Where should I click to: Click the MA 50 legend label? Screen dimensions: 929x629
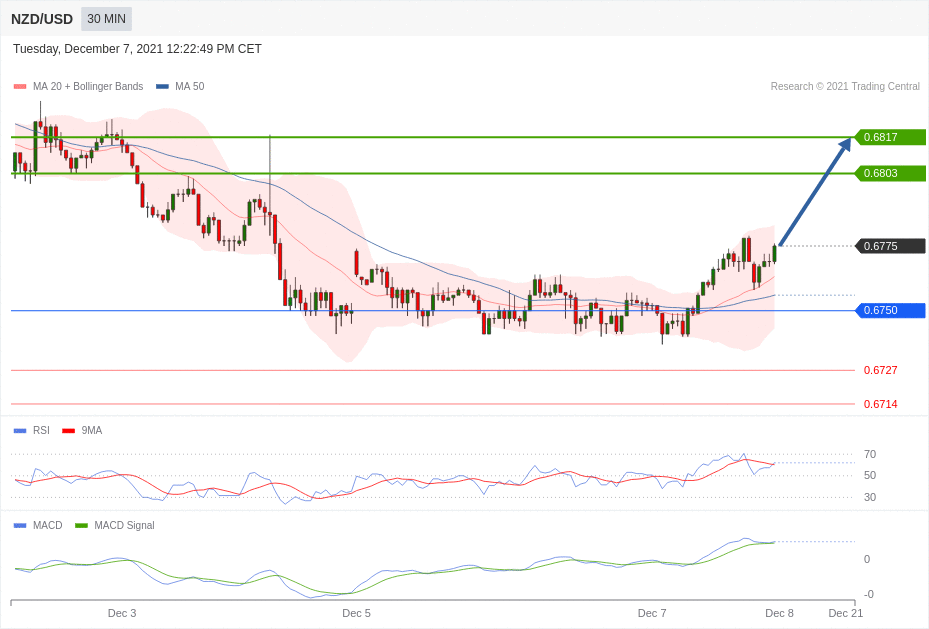coord(190,86)
